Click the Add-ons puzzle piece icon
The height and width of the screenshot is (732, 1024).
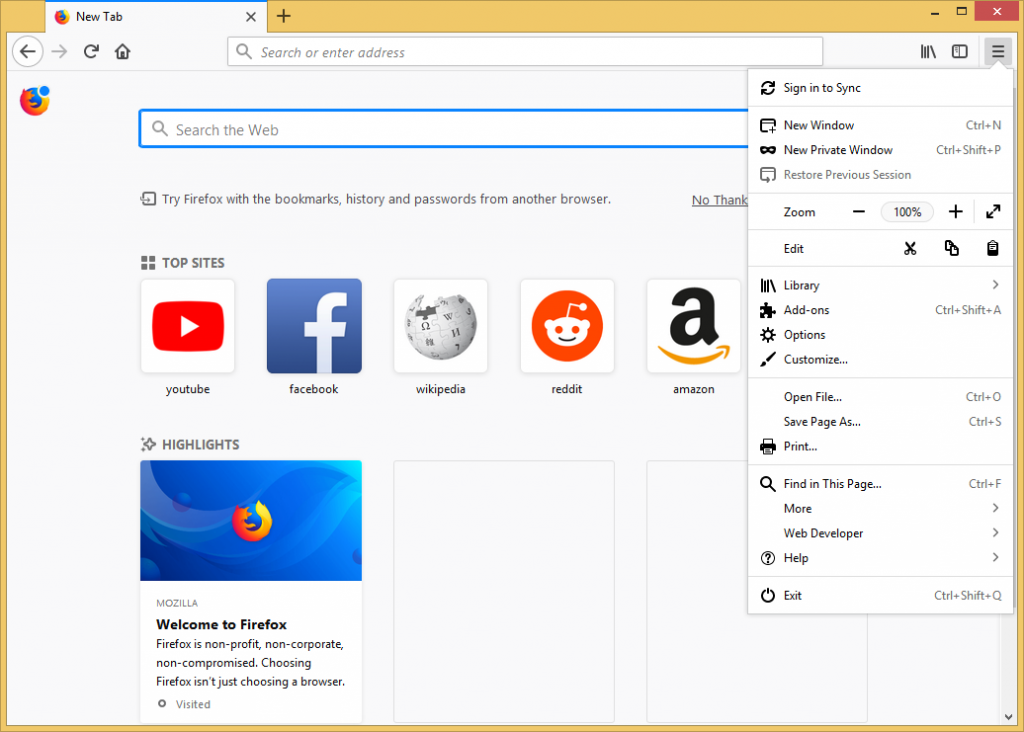click(767, 310)
